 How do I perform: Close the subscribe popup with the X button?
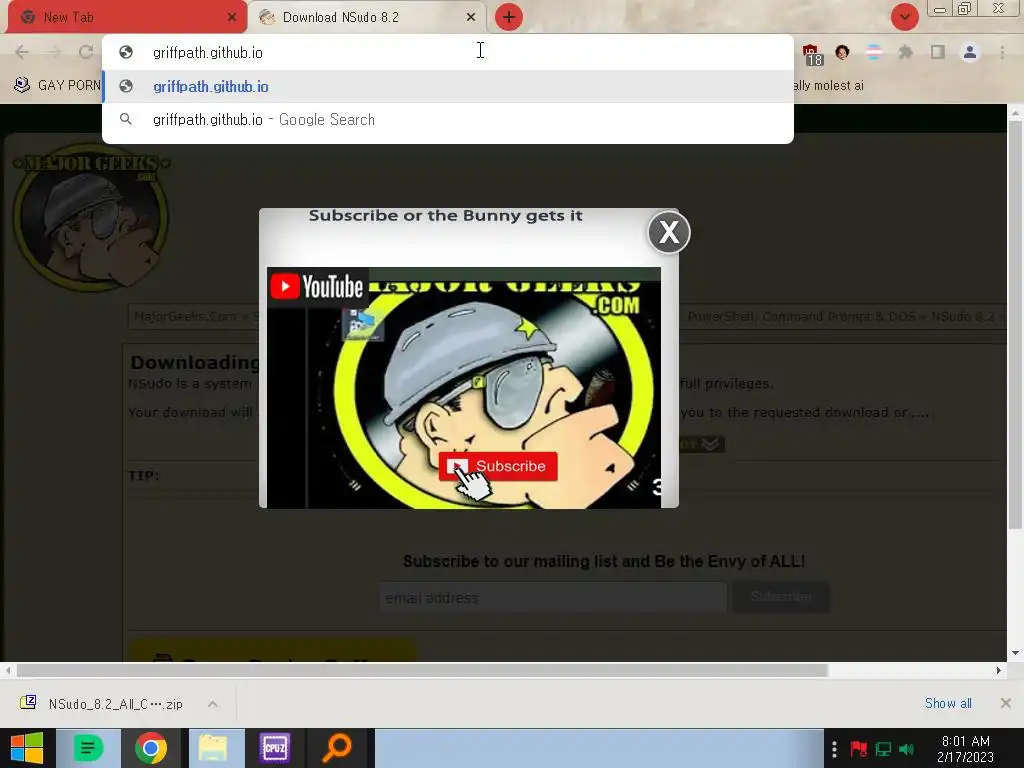coord(669,232)
